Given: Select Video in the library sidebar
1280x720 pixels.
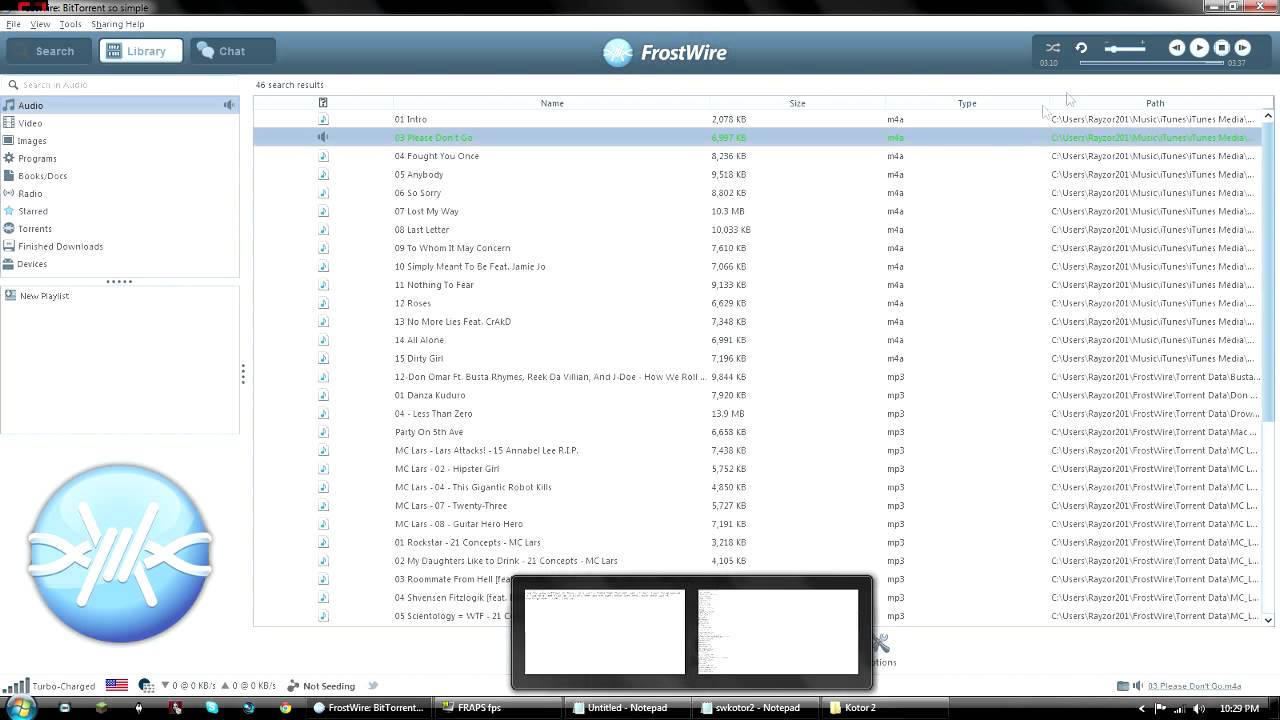Looking at the screenshot, I should coord(119,123).
